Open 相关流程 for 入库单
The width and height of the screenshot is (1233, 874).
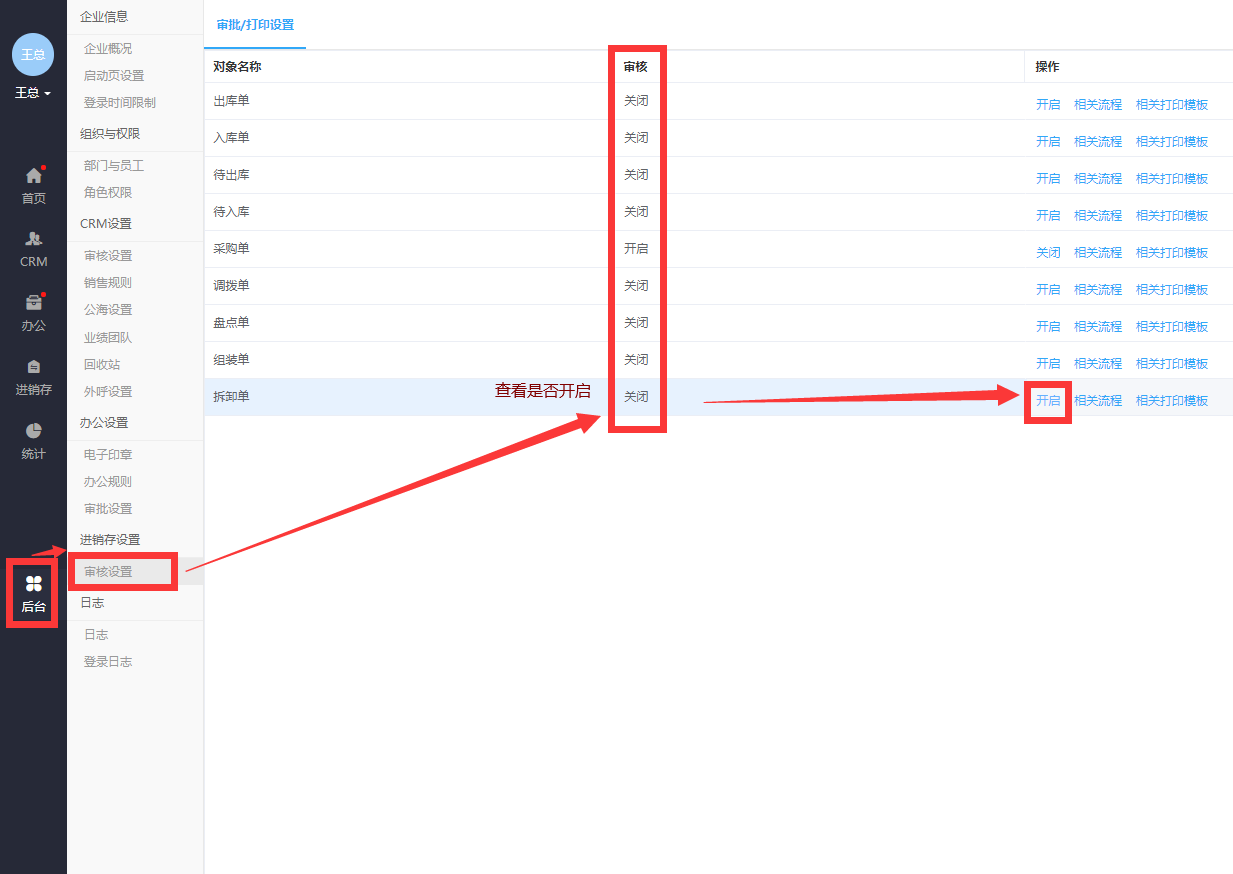pyautogui.click(x=1098, y=141)
